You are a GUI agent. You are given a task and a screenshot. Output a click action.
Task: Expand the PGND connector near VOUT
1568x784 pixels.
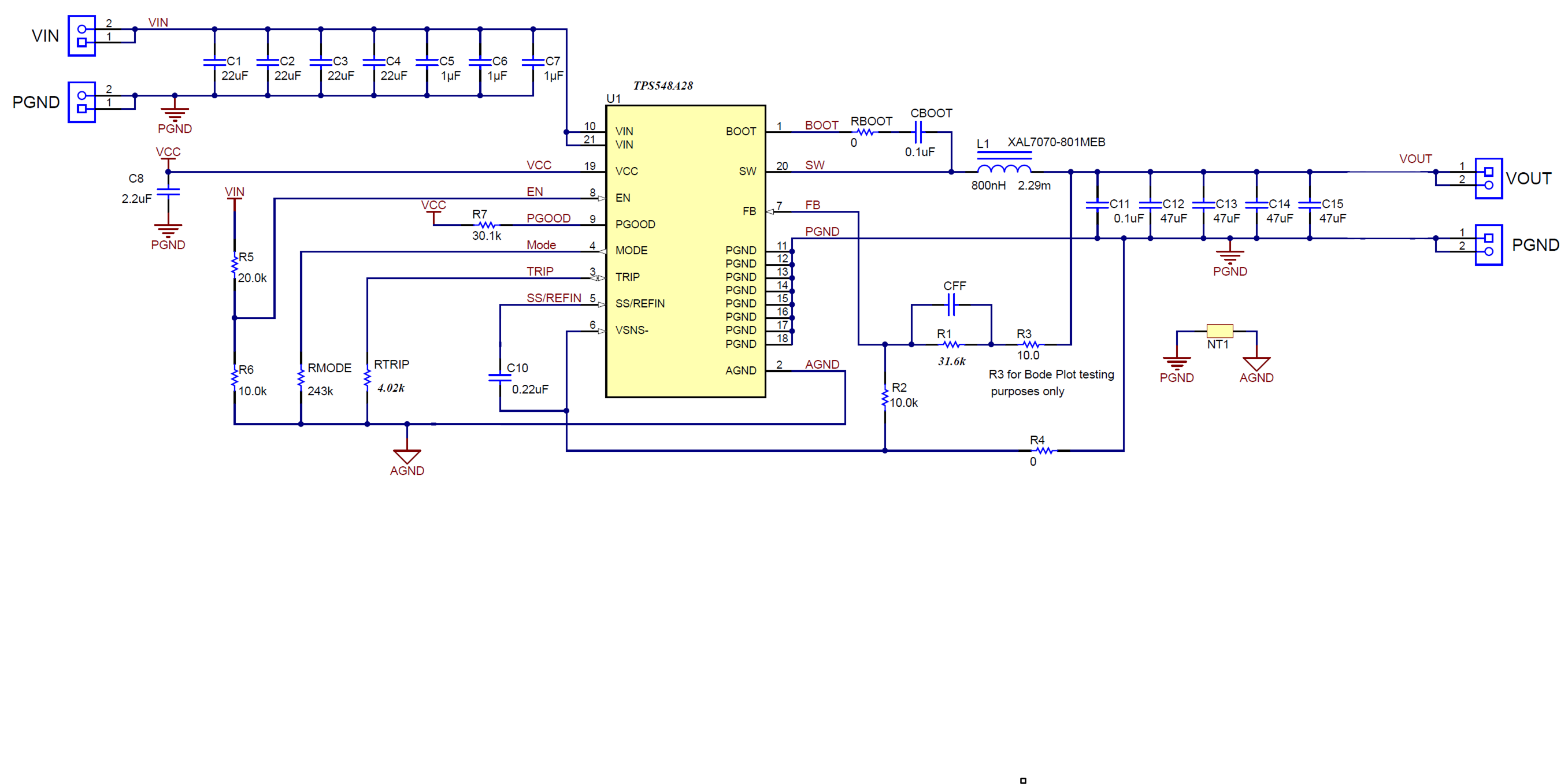pyautogui.click(x=1488, y=245)
